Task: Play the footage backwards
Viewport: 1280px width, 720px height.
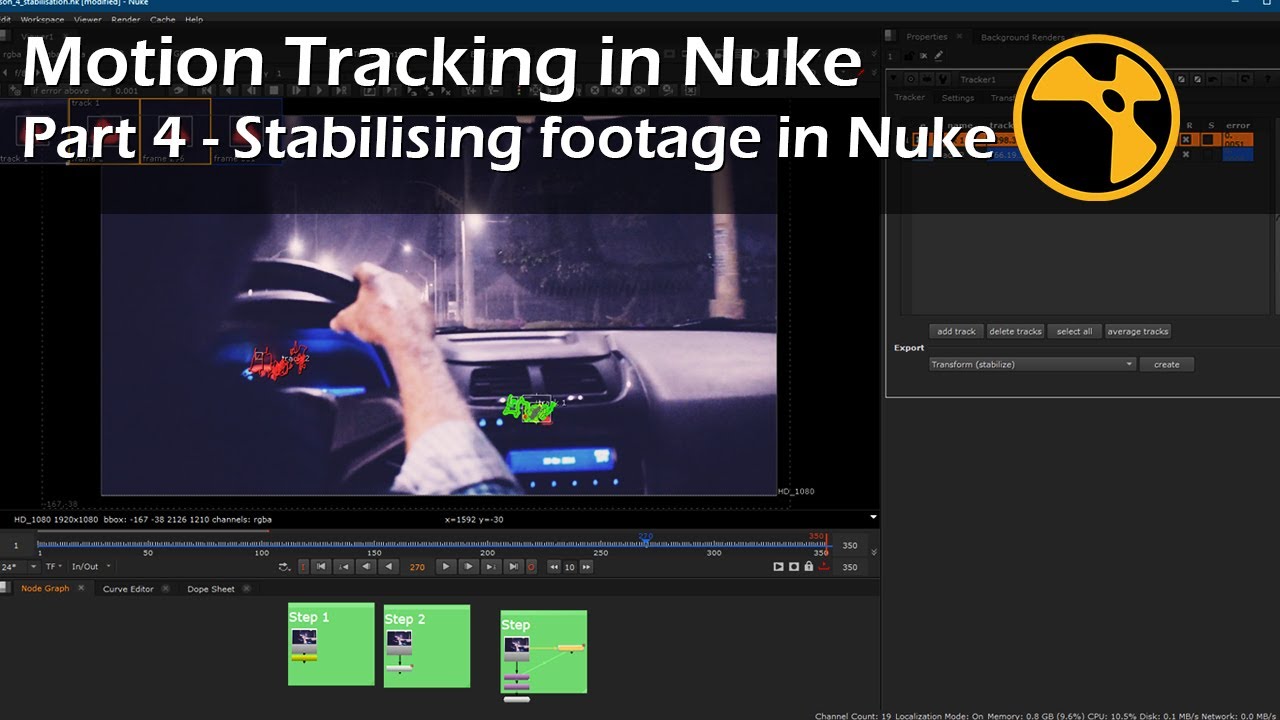Action: point(389,566)
